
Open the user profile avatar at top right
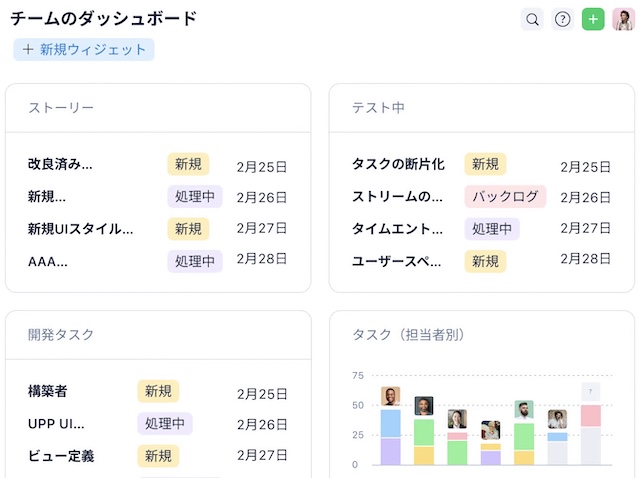(x=623, y=19)
